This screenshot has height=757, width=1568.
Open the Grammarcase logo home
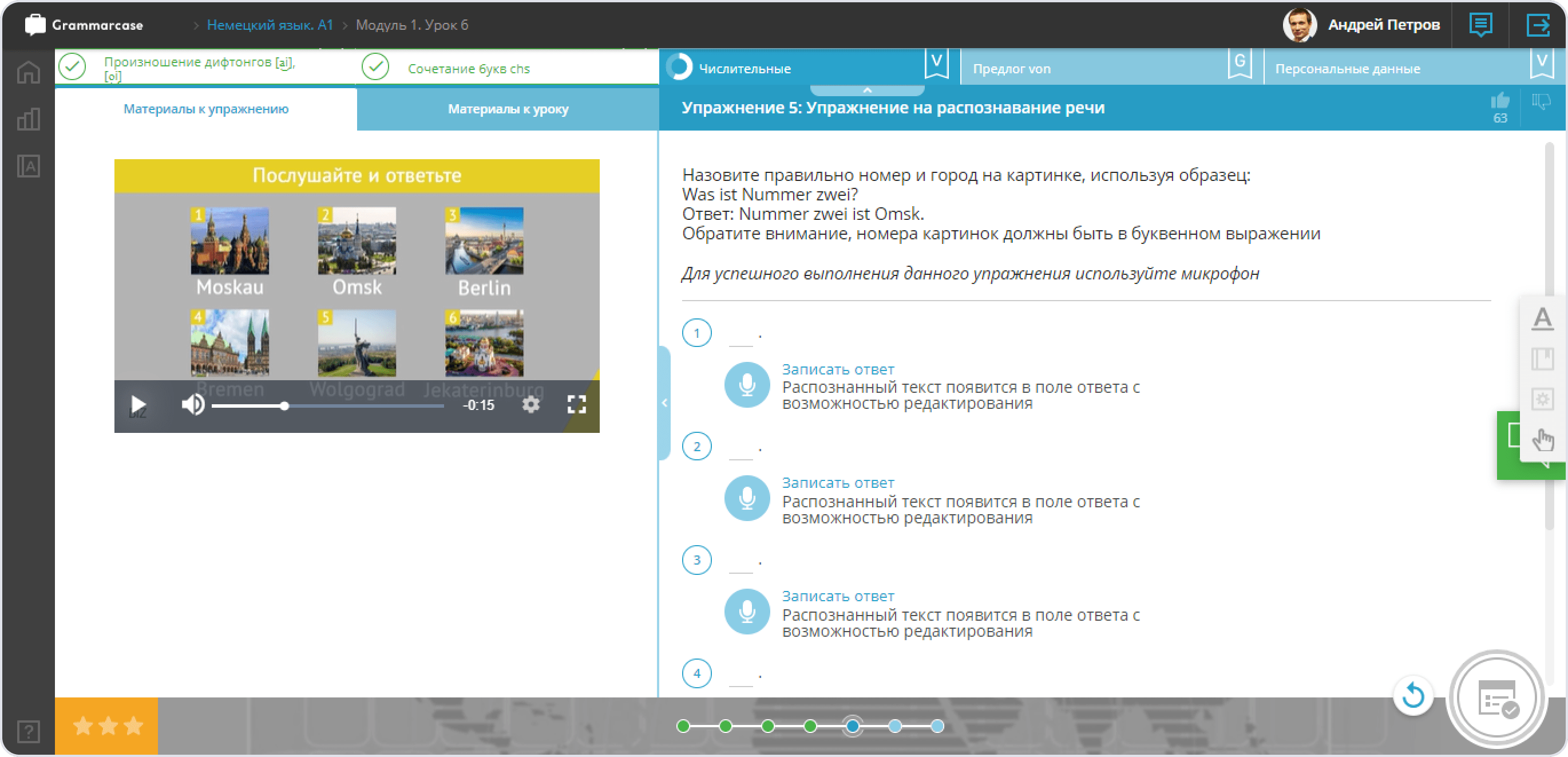click(x=84, y=25)
